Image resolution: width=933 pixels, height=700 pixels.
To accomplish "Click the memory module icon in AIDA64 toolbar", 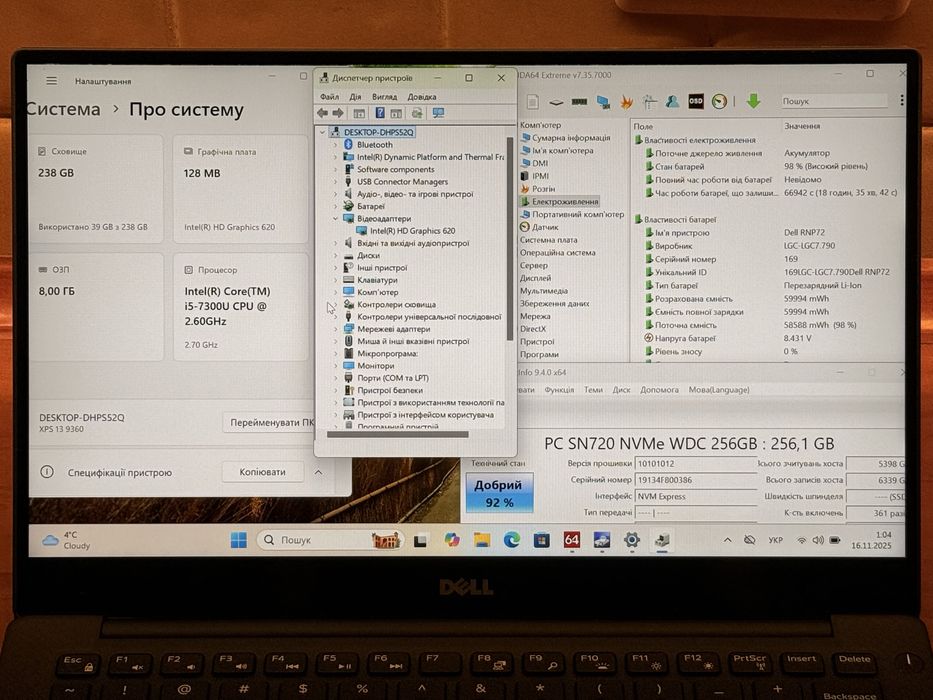I will pos(579,102).
